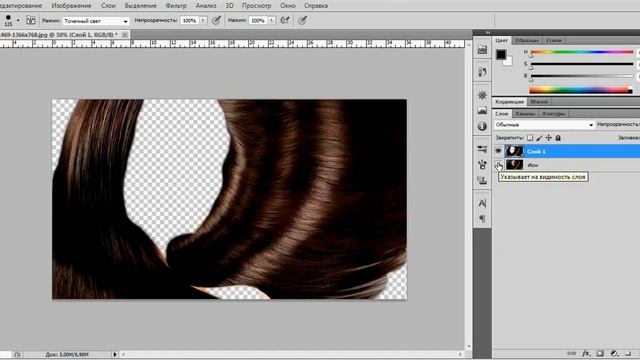Select Слой 1 layer thumbnail
Viewport: 640px width, 360px height.
point(514,151)
